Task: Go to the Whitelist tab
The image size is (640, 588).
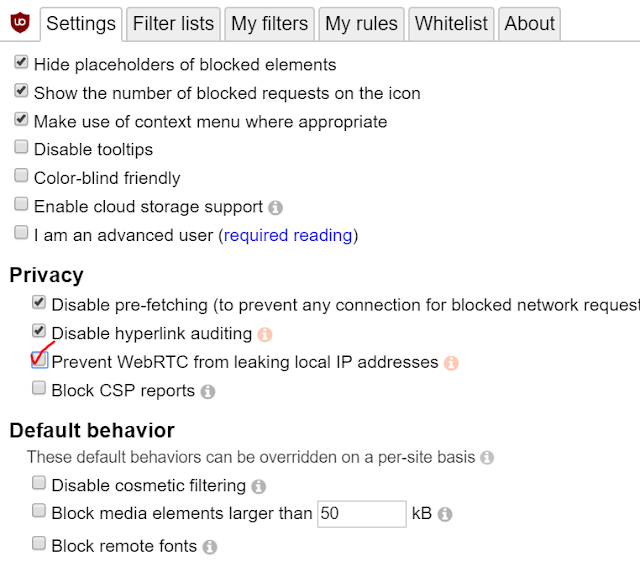Action: point(451,24)
